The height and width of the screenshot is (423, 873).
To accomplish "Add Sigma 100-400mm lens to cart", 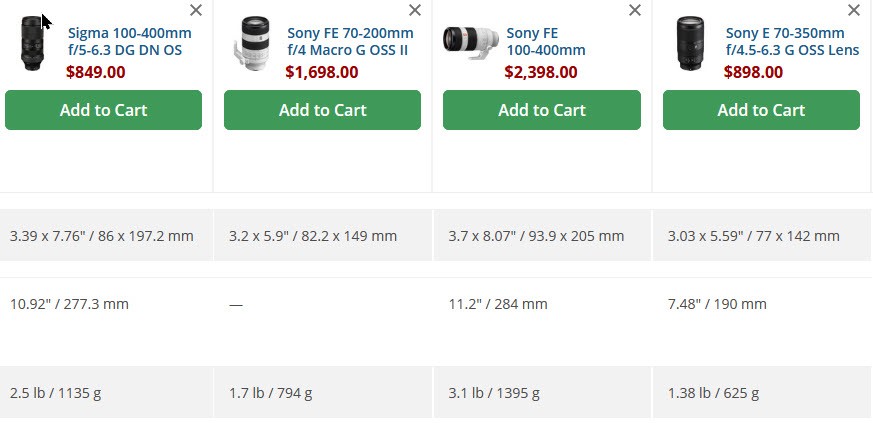I will [104, 110].
